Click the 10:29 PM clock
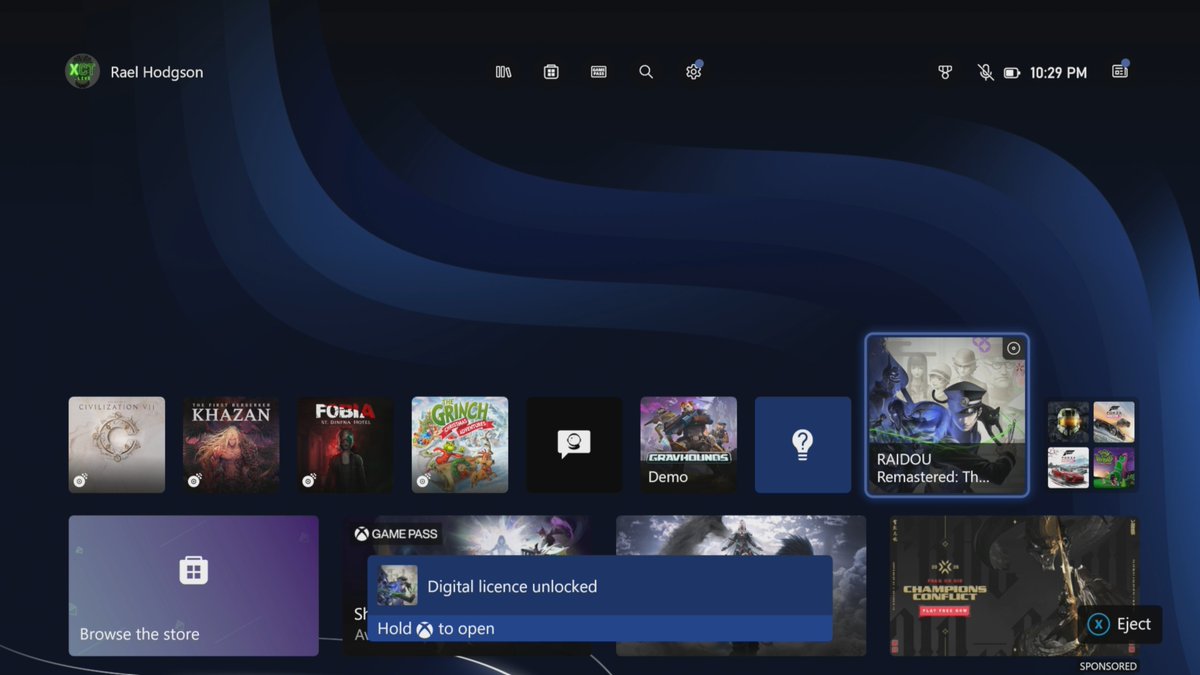The width and height of the screenshot is (1200, 675). click(x=1058, y=73)
